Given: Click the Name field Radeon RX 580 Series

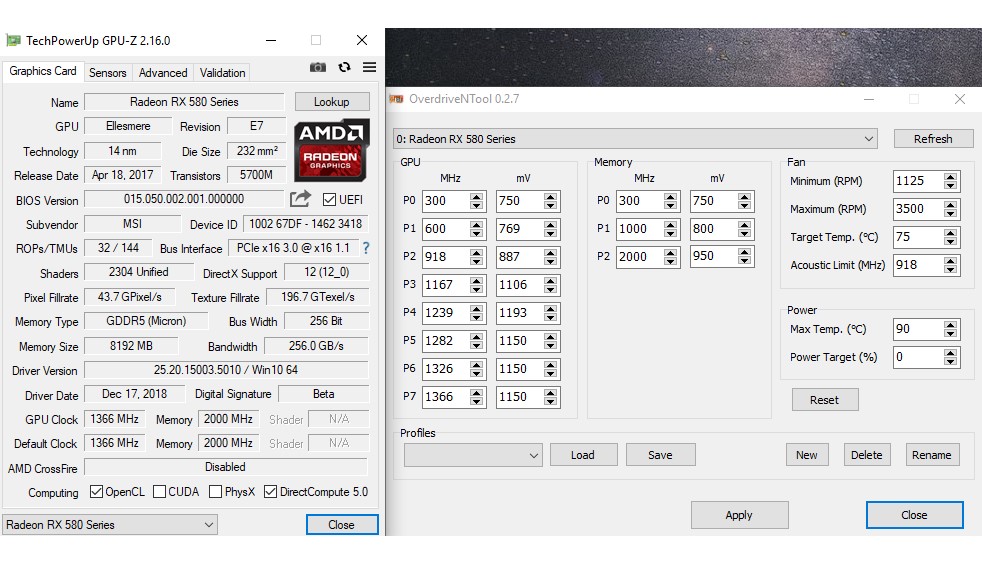Looking at the screenshot, I should 184,102.
